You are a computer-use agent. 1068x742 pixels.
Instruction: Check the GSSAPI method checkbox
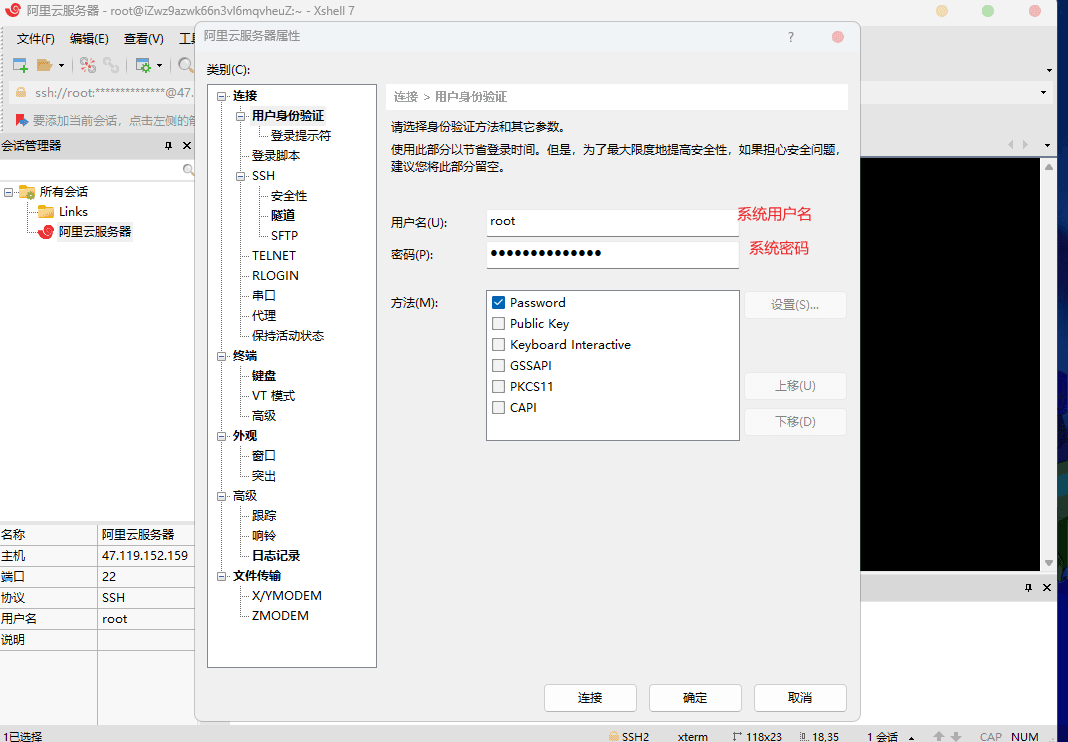click(499, 366)
